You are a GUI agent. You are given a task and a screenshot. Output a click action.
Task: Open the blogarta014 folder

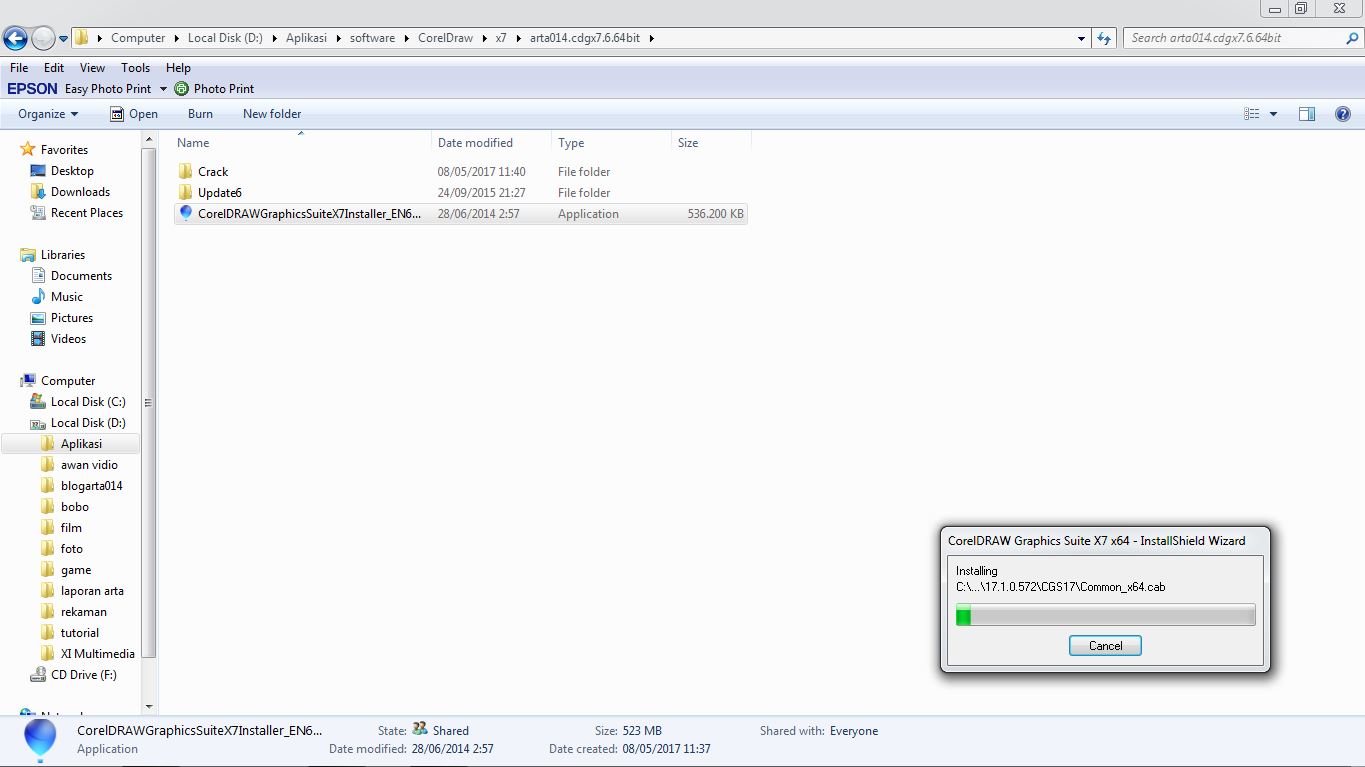[x=91, y=486]
